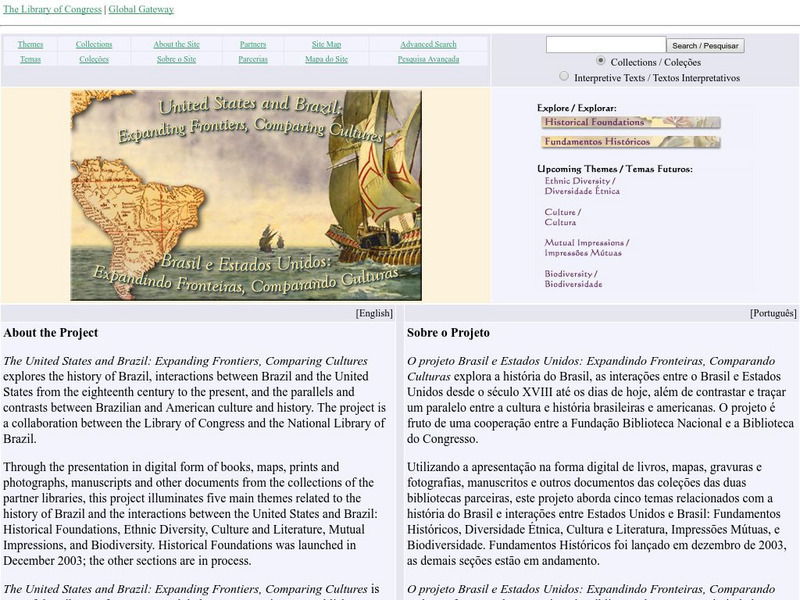
Task: Open the Partners page
Action: point(251,44)
